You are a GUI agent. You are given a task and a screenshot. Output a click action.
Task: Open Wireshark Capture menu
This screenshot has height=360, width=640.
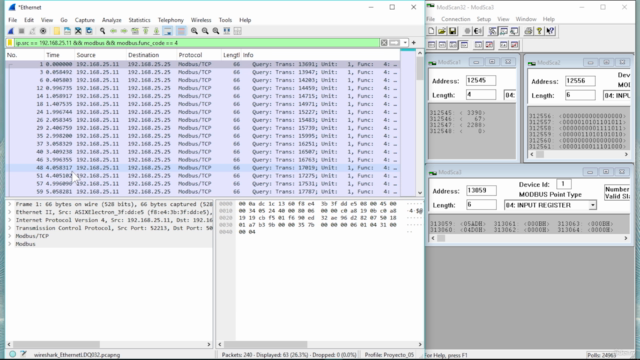84,20
